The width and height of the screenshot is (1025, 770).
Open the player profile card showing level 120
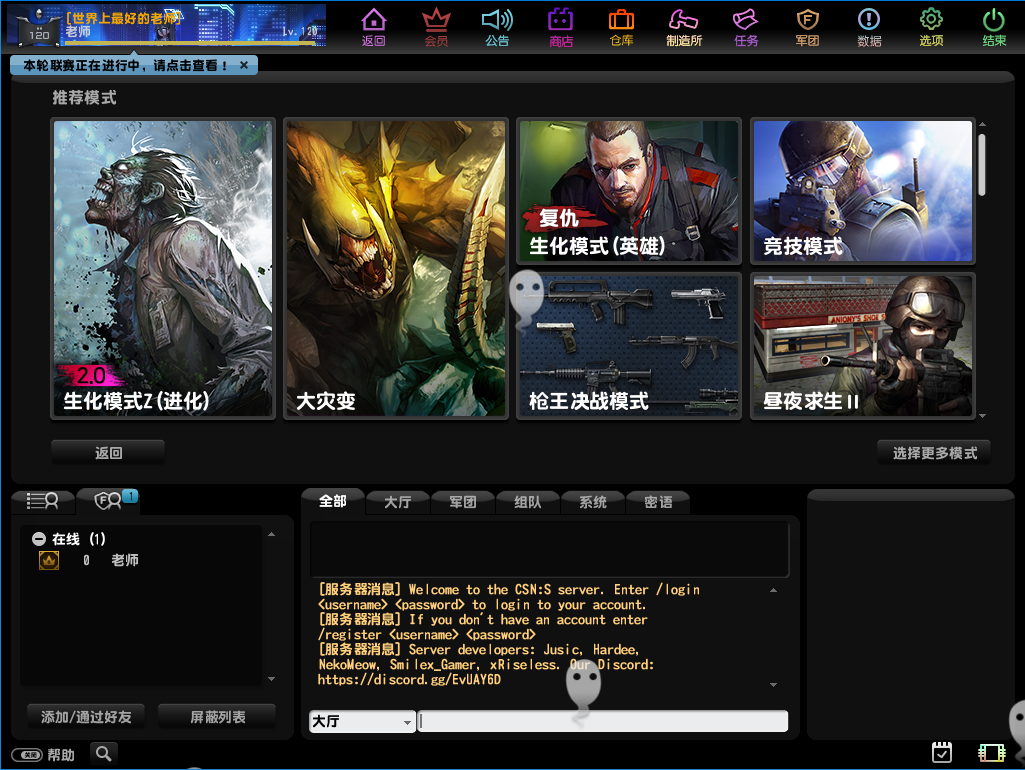click(x=167, y=26)
